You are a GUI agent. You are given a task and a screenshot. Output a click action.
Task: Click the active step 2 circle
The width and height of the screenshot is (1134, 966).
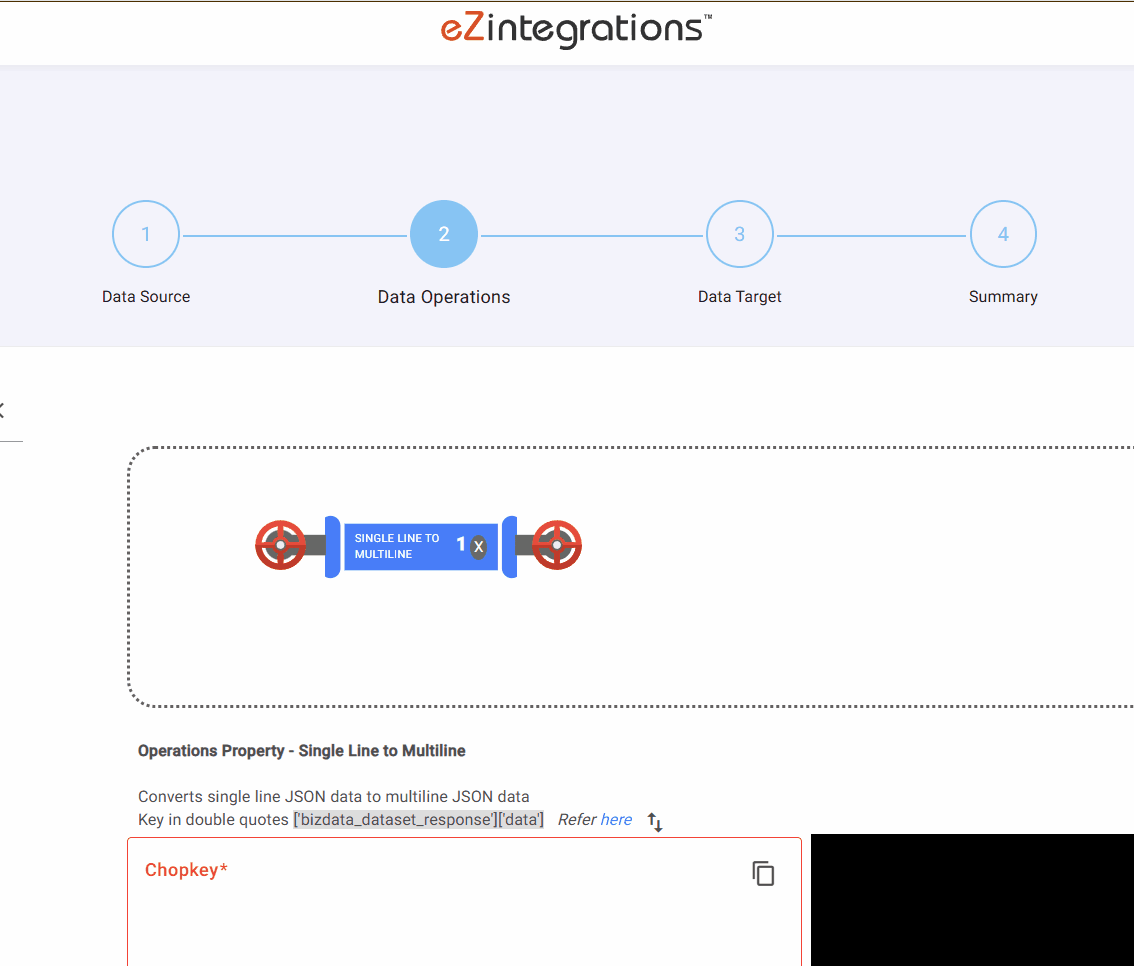(444, 234)
